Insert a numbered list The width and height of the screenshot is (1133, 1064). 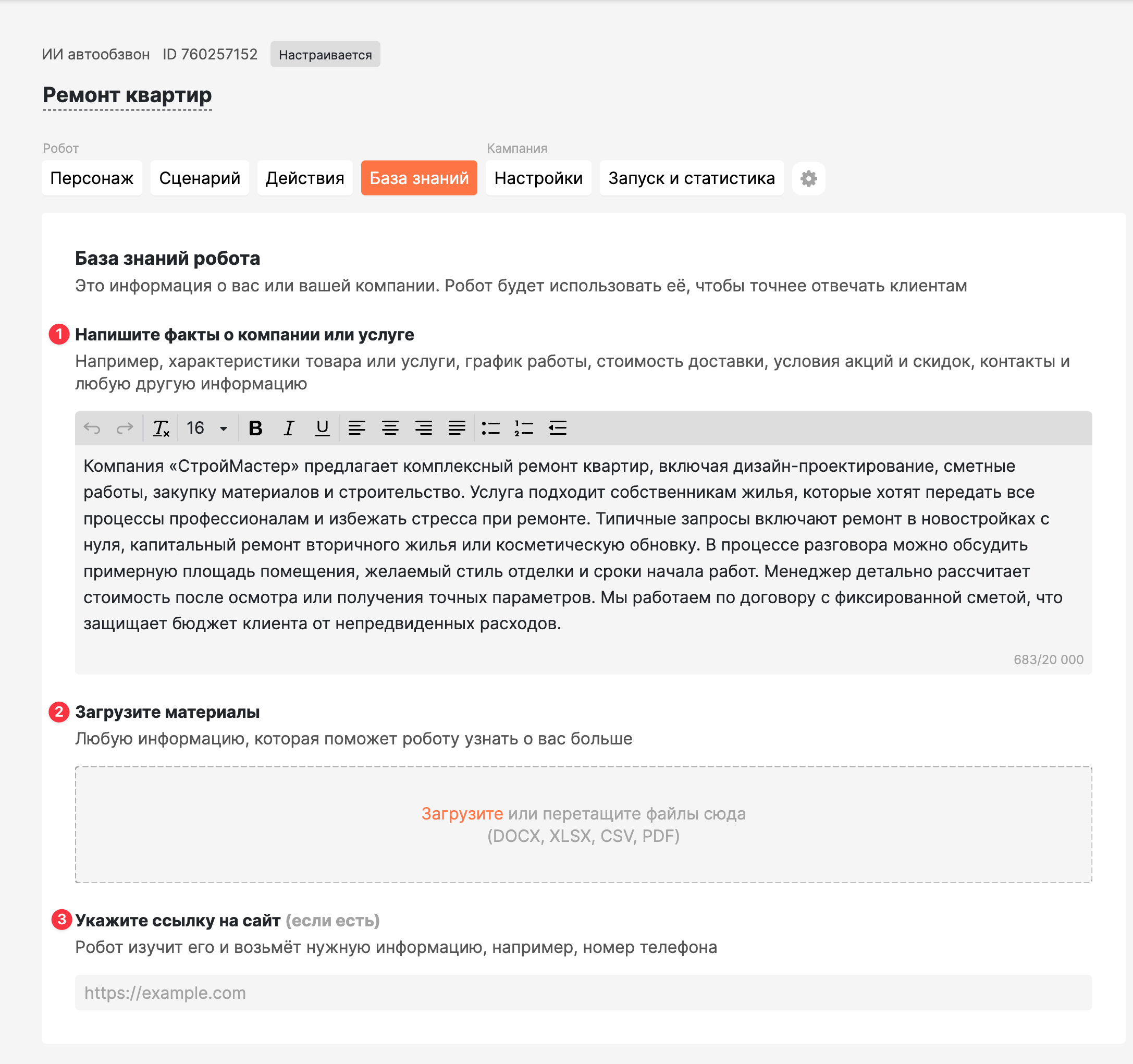524,428
